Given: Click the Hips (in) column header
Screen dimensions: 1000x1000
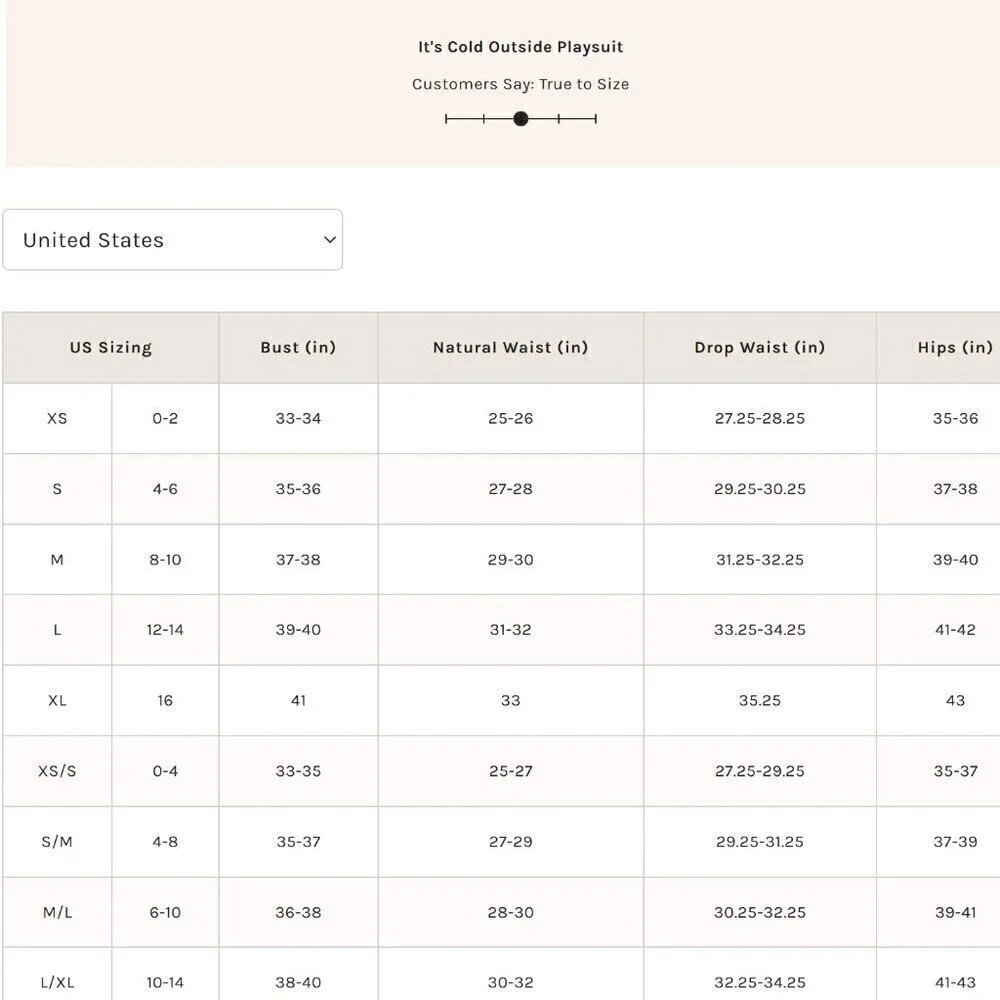Looking at the screenshot, I should 939,348.
